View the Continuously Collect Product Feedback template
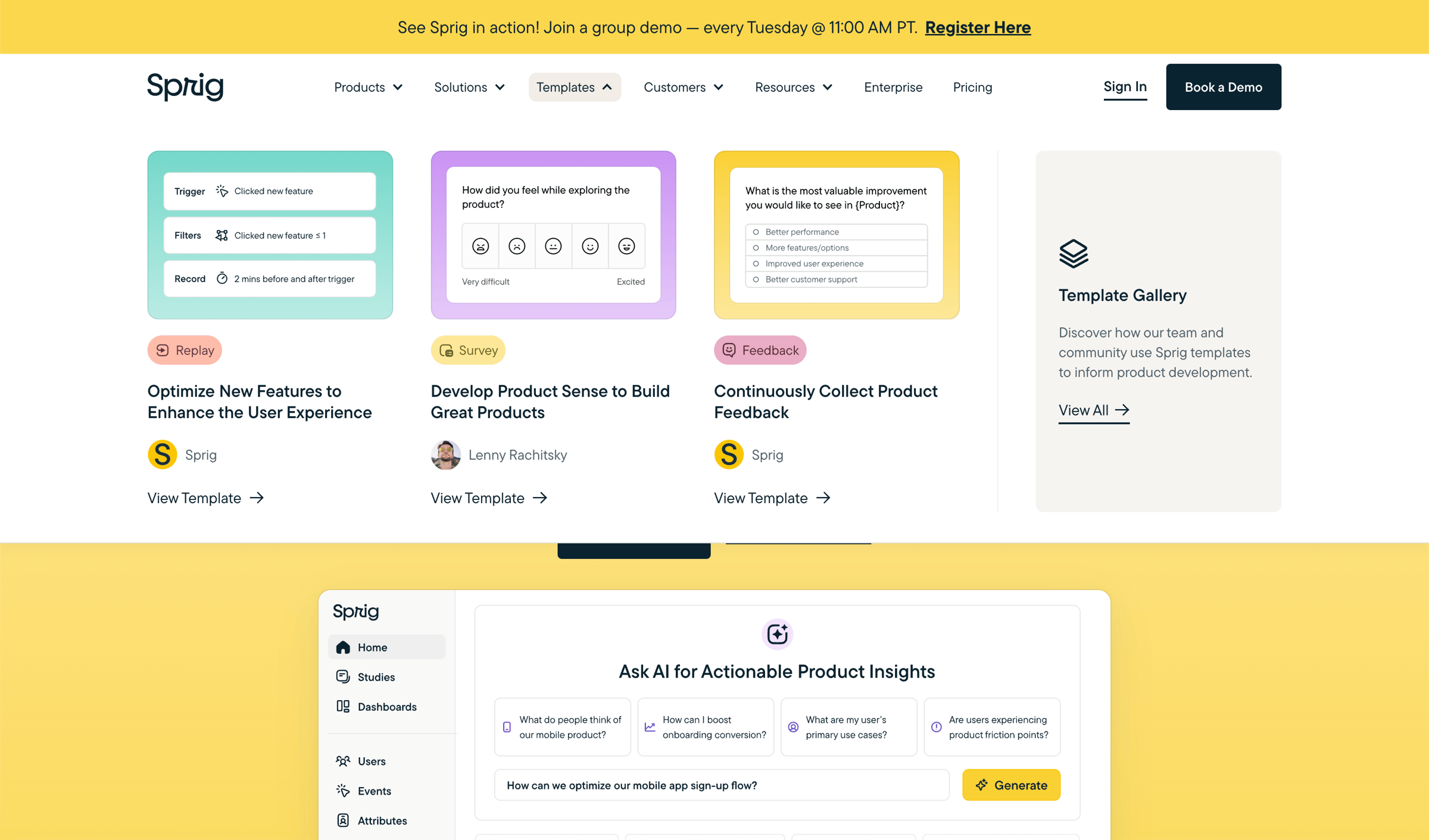Image resolution: width=1429 pixels, height=840 pixels. [773, 498]
